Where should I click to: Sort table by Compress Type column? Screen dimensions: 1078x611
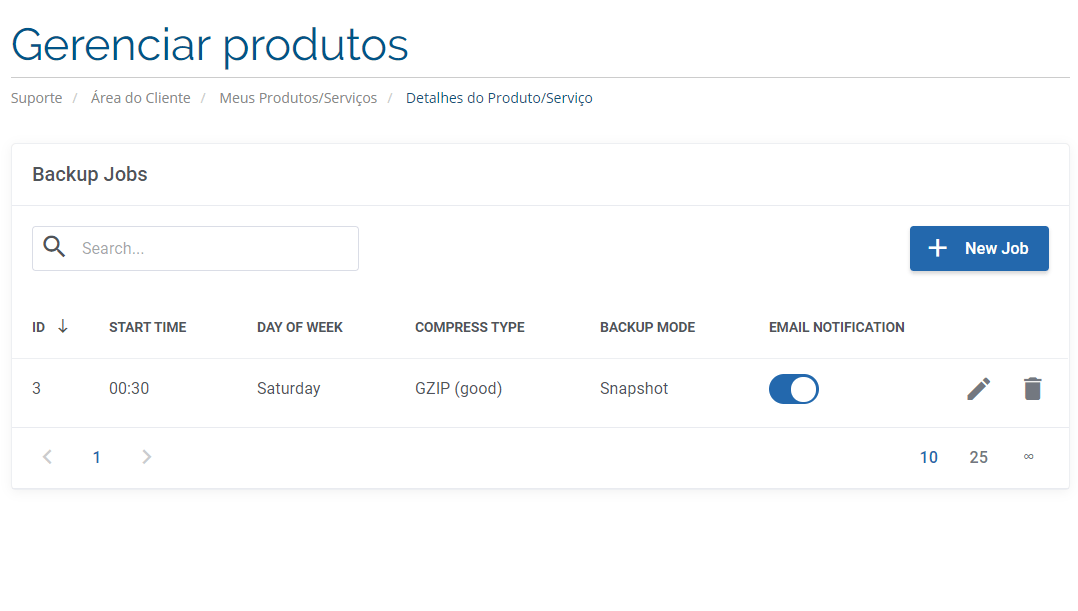pos(469,327)
